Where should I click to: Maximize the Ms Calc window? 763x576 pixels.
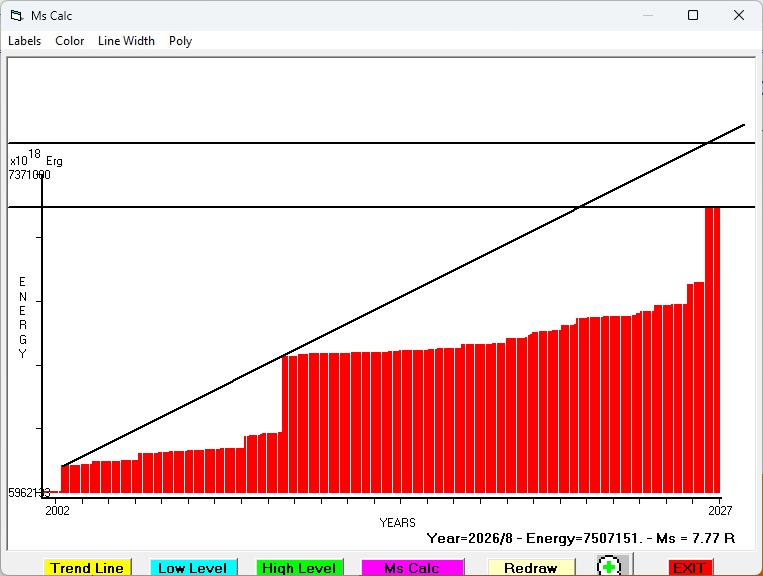pos(693,15)
